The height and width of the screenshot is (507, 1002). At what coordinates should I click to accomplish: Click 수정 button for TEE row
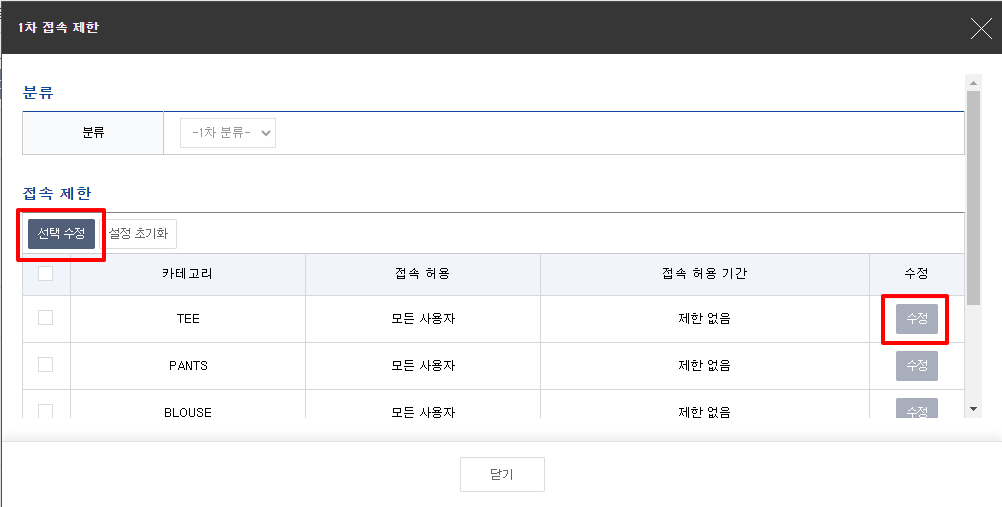pos(916,319)
